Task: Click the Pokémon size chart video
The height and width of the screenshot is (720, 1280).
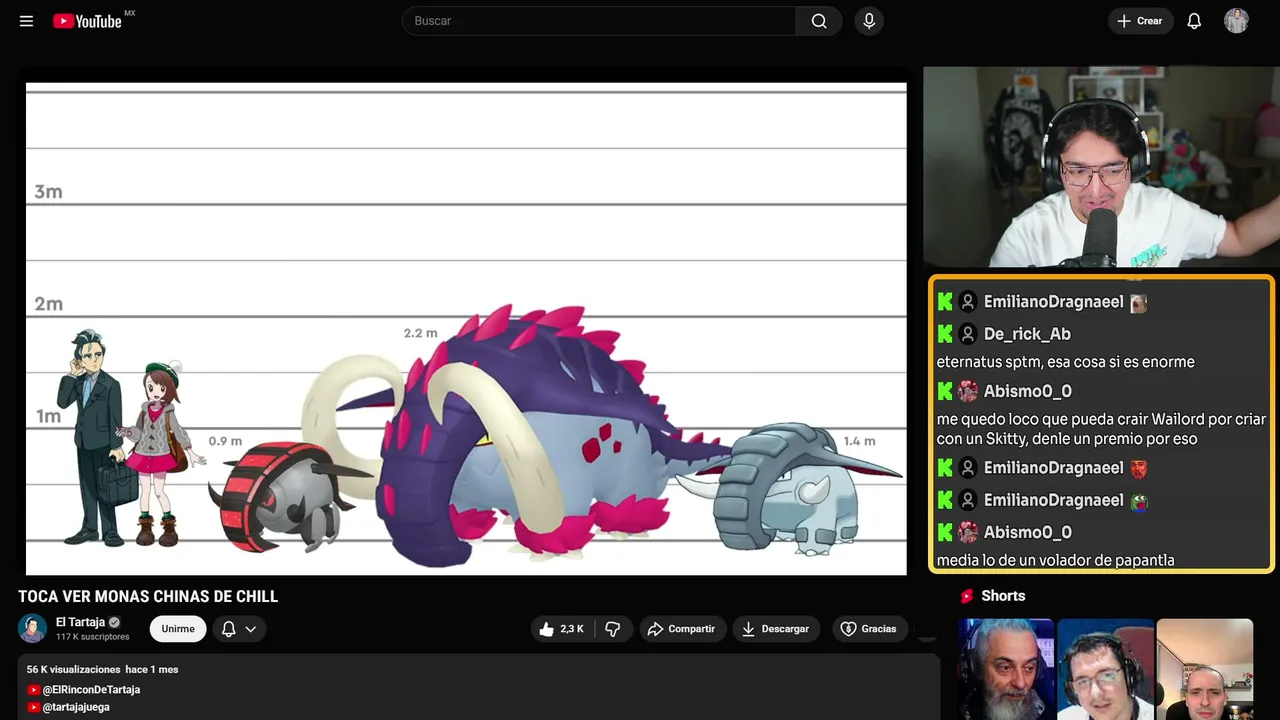Action: click(466, 329)
